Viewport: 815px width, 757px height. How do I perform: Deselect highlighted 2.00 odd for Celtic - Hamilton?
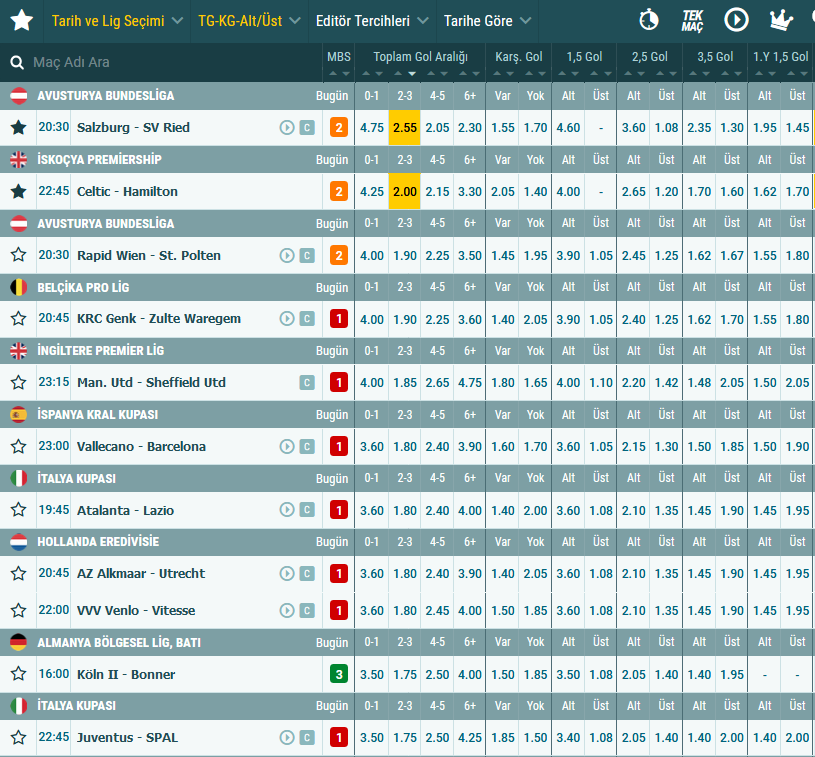404,191
